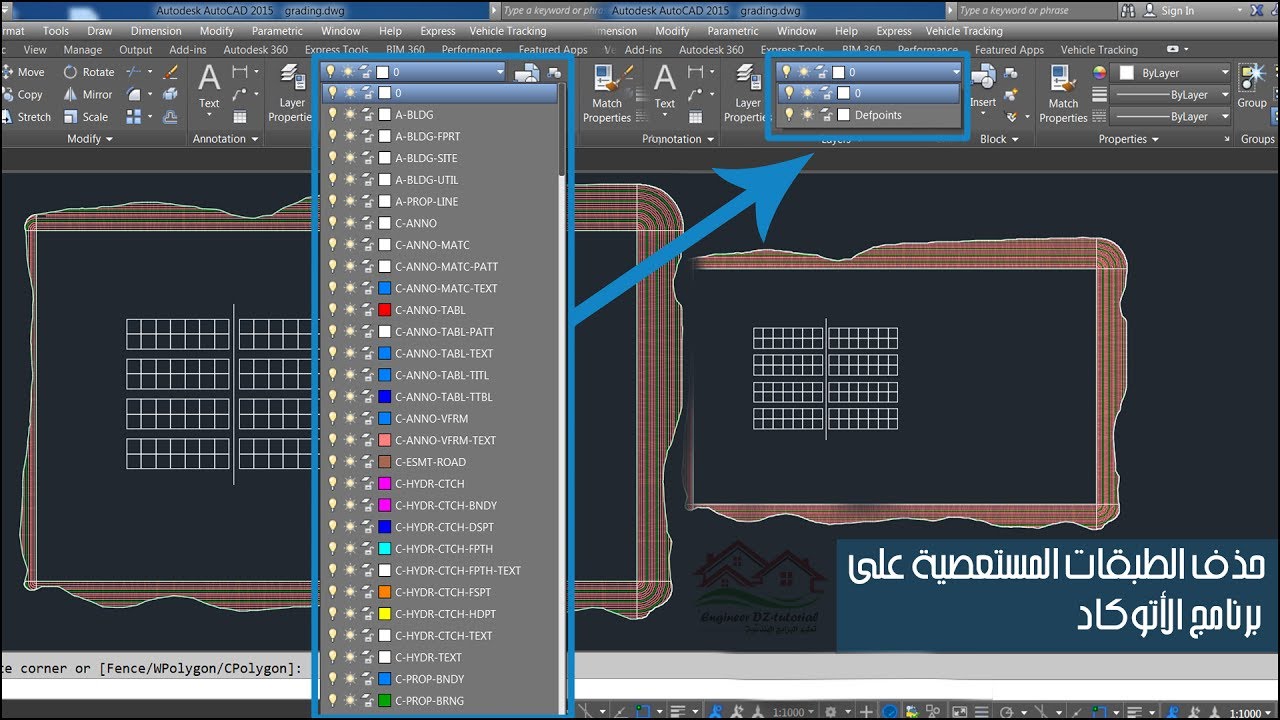1280x720 pixels.
Task: Click the workspace gear icon in status bar
Action: (830, 711)
